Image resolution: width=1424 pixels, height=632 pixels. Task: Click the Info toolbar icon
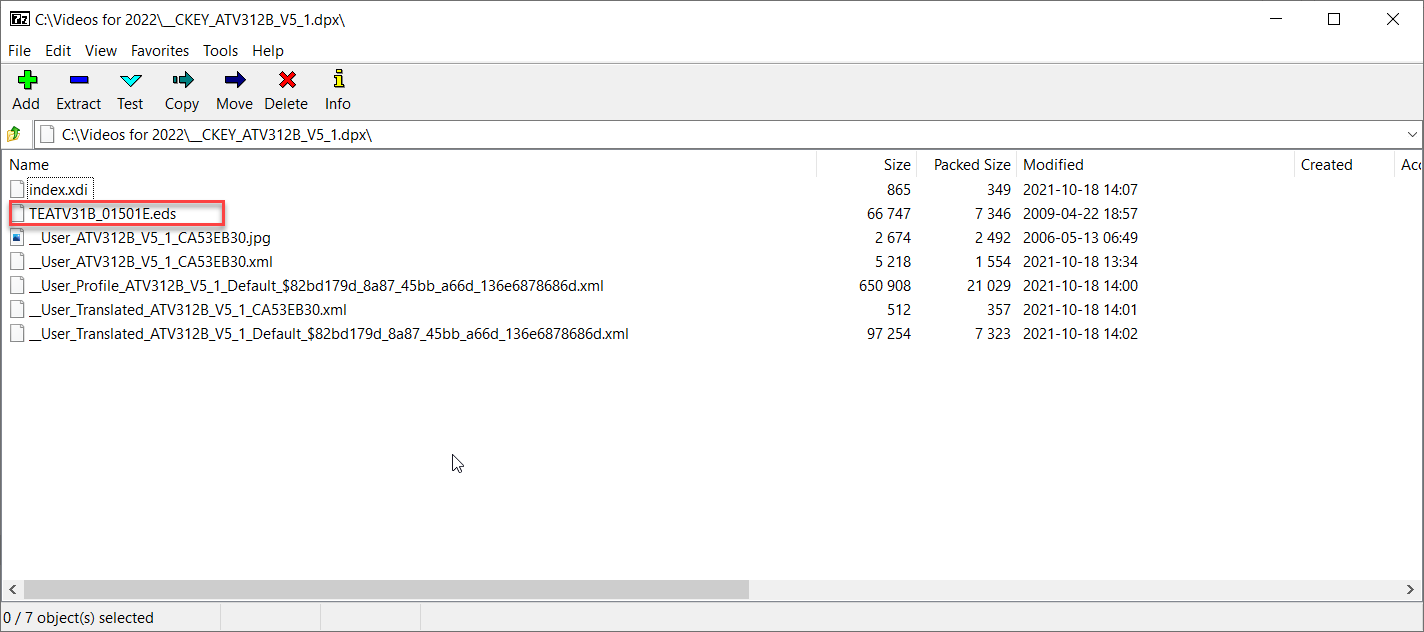pos(338,79)
